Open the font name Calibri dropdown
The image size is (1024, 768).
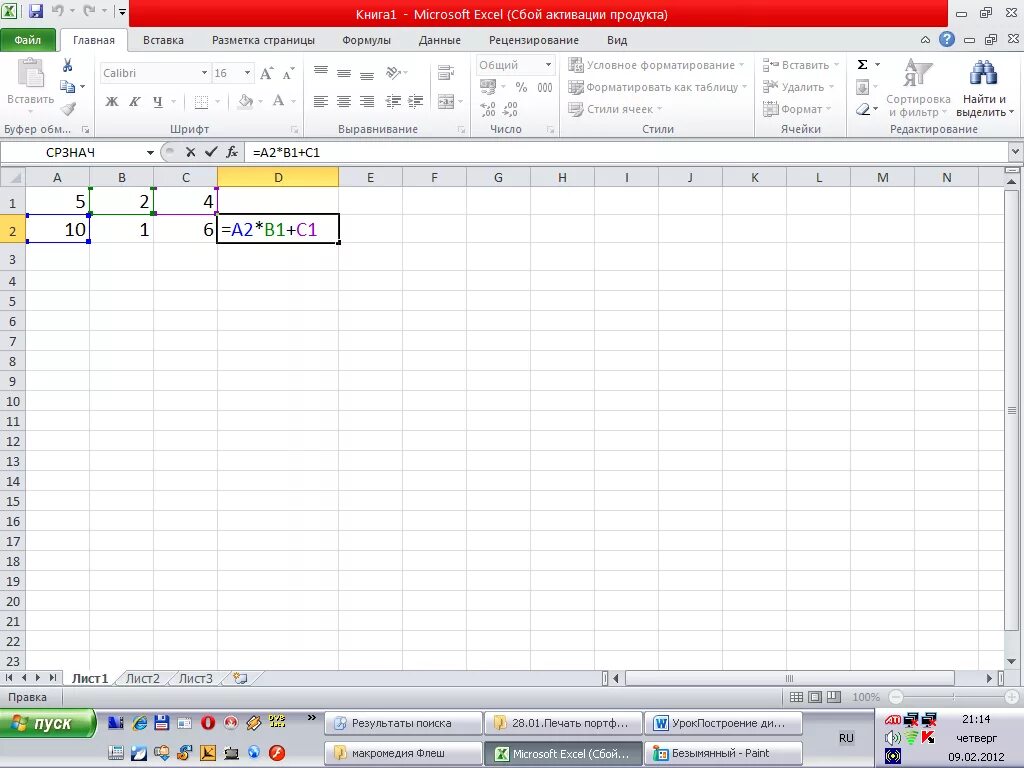click(x=204, y=73)
